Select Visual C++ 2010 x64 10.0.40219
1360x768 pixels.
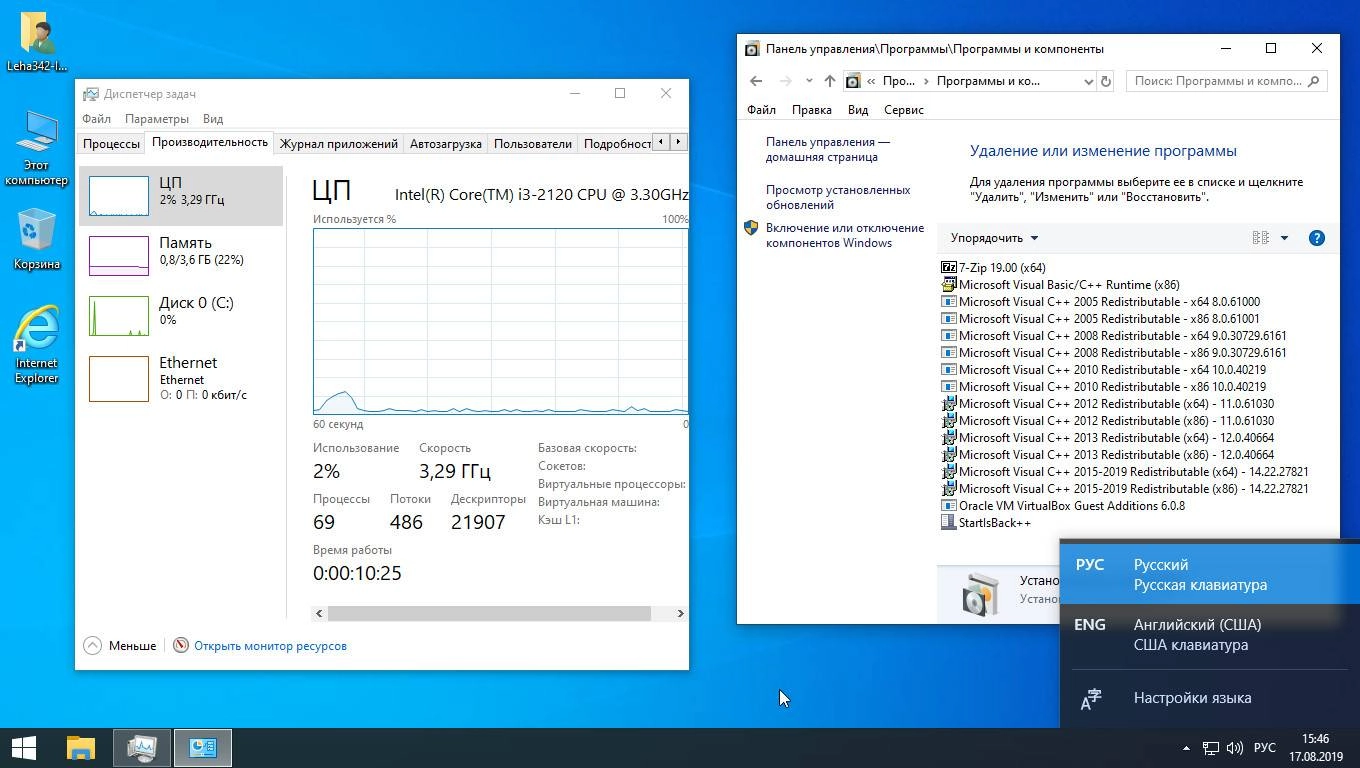click(1104, 369)
